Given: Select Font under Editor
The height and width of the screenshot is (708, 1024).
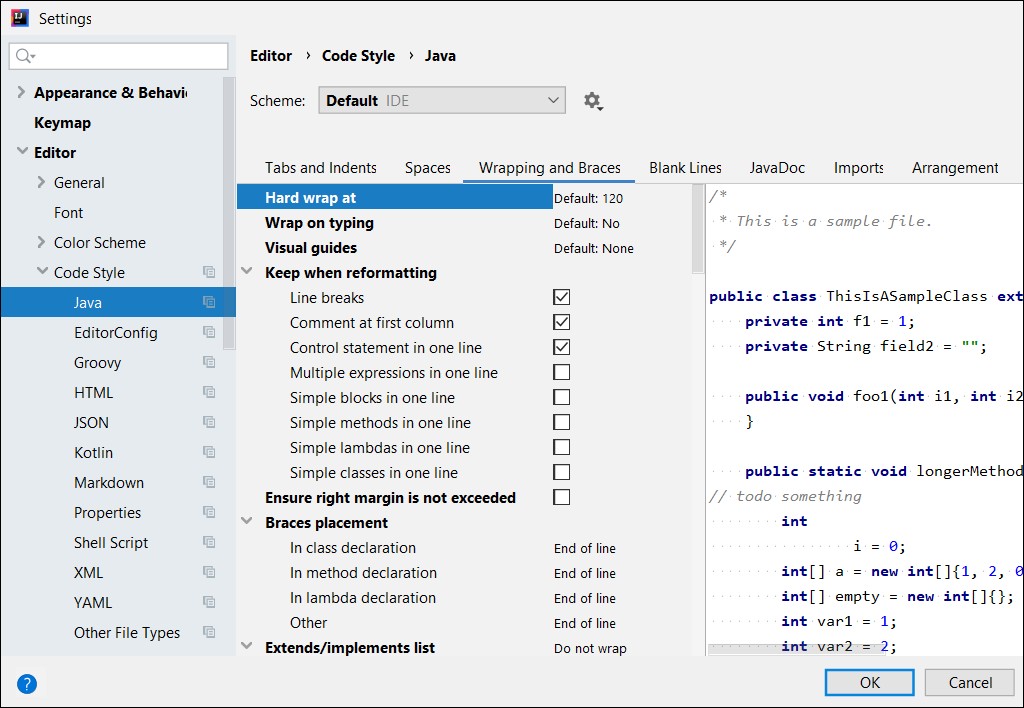Looking at the screenshot, I should (69, 213).
